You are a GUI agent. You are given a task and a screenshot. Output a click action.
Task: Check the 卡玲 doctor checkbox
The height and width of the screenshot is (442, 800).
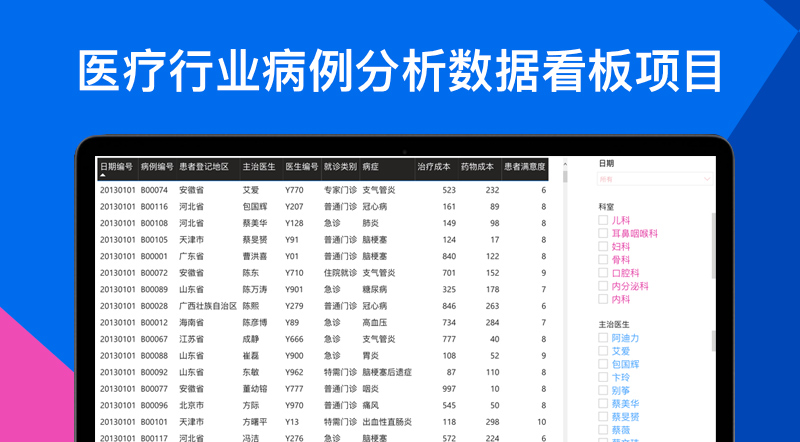click(603, 378)
